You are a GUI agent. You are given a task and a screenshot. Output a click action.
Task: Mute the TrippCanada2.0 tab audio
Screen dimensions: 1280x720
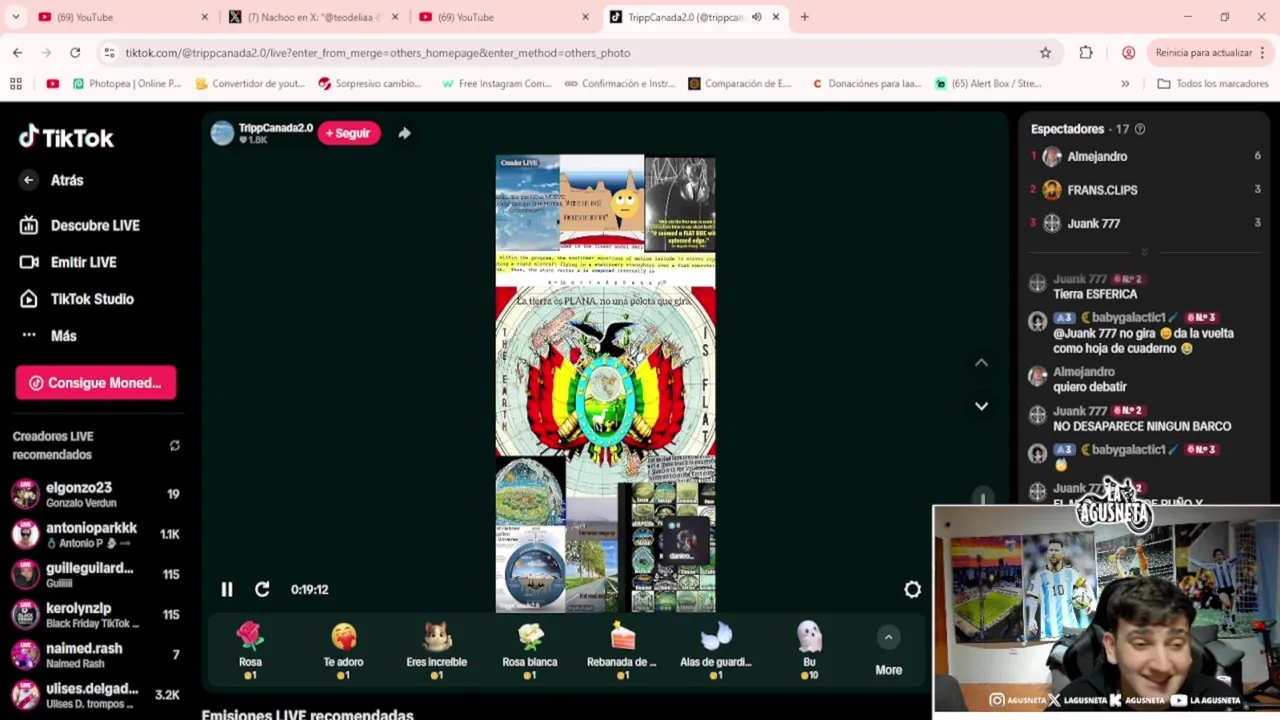tap(756, 17)
